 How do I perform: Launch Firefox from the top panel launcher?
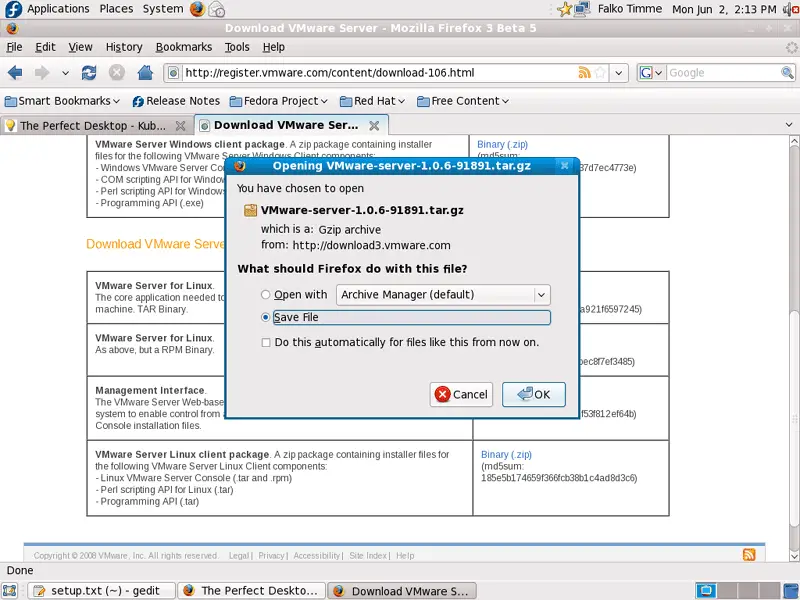(x=197, y=9)
